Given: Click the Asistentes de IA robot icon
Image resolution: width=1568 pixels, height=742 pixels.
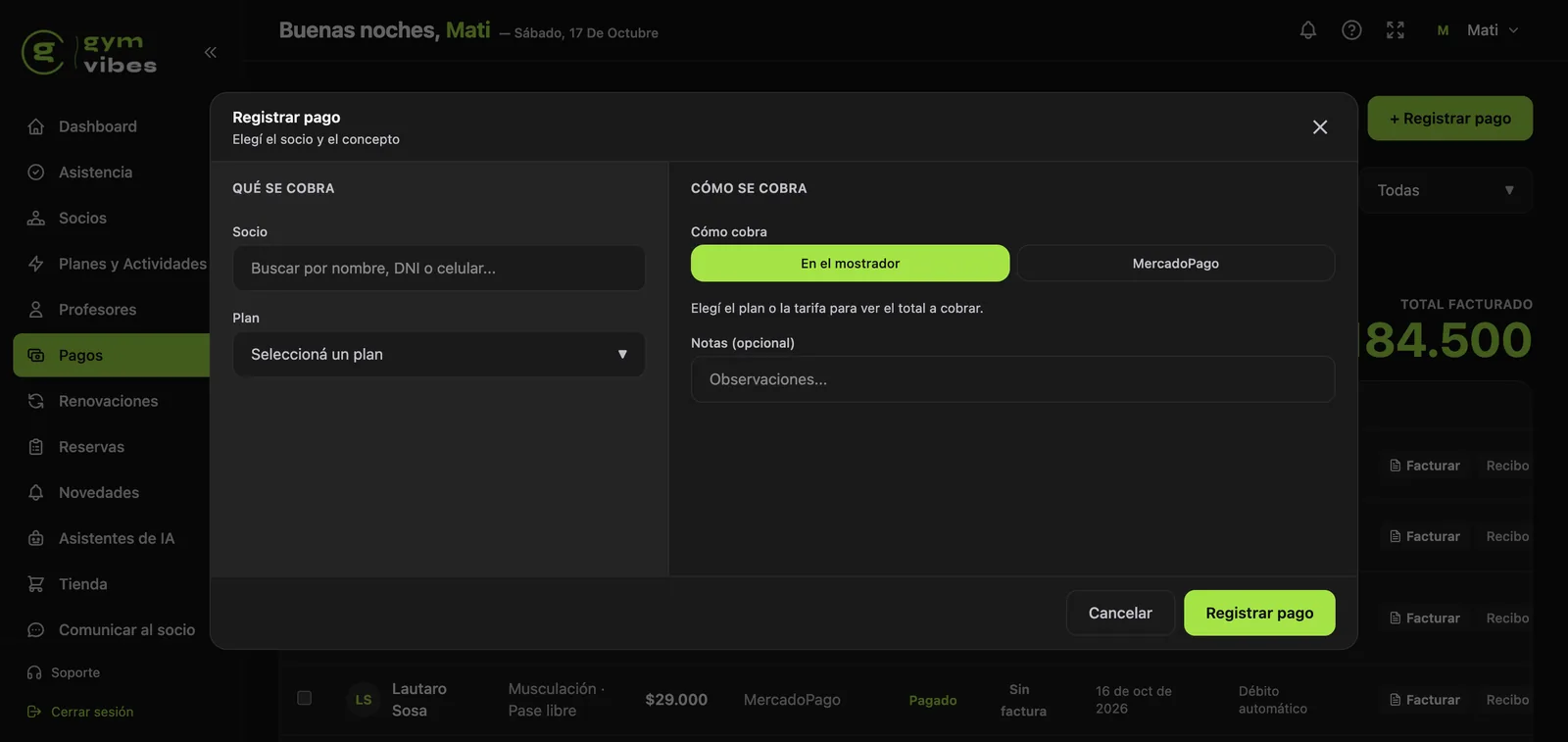Looking at the screenshot, I should pos(36,538).
